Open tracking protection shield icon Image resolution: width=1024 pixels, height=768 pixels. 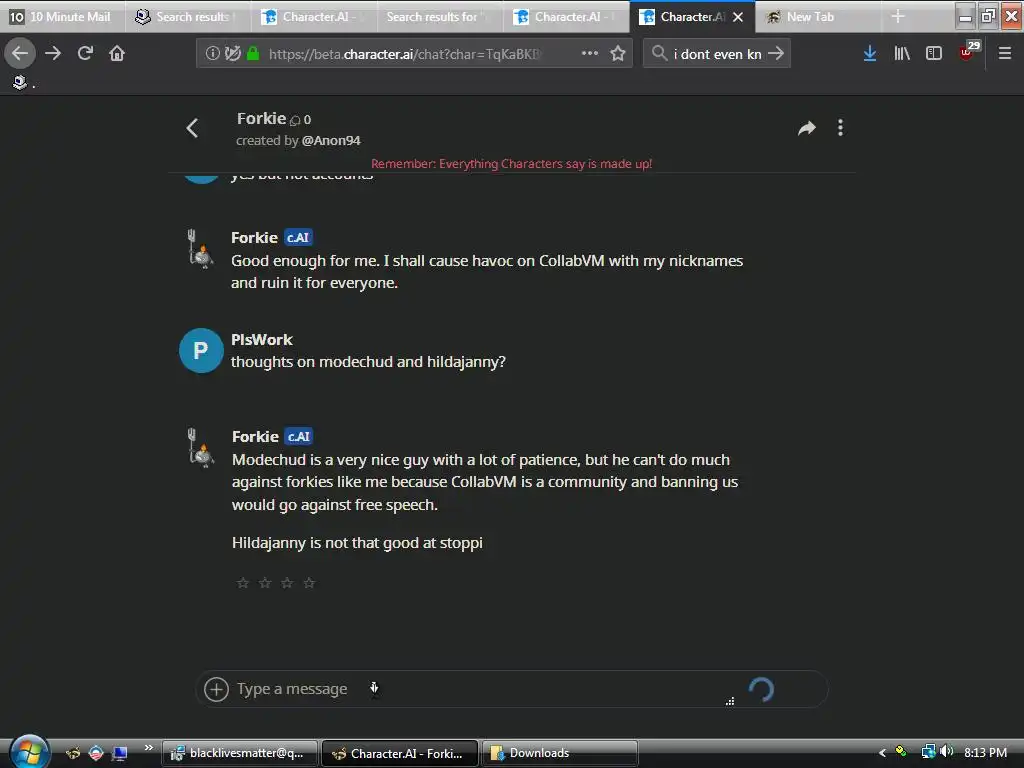pyautogui.click(x=232, y=54)
